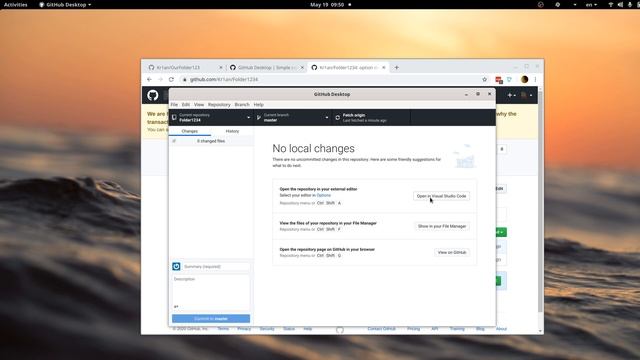The height and width of the screenshot is (360, 640).
Task: Open the en language selector
Action: pos(591,4)
